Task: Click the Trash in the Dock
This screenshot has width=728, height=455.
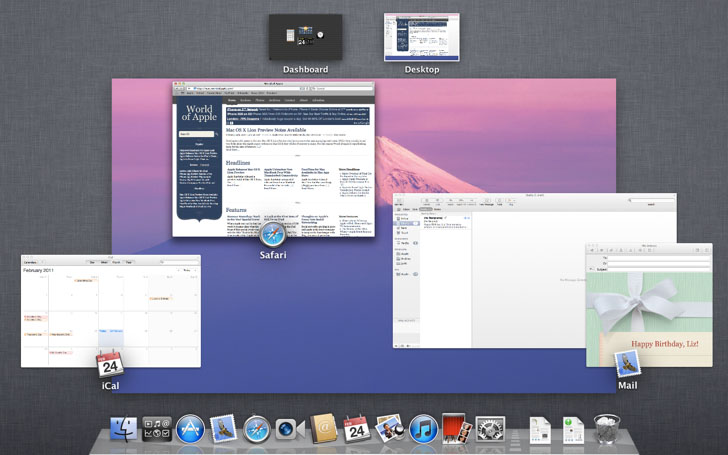Action: click(x=606, y=429)
